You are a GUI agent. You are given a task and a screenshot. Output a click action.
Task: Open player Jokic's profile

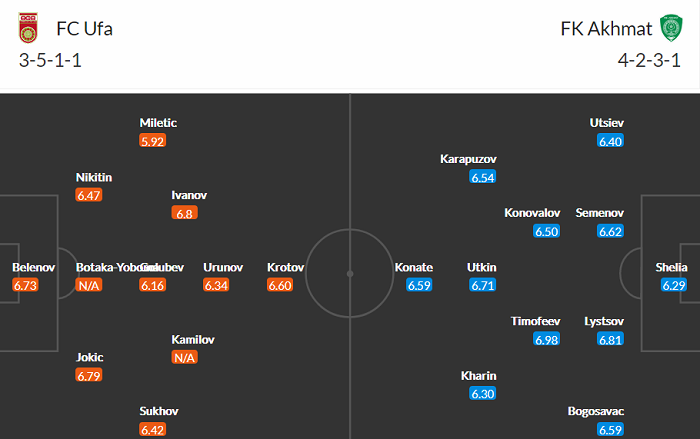click(89, 357)
